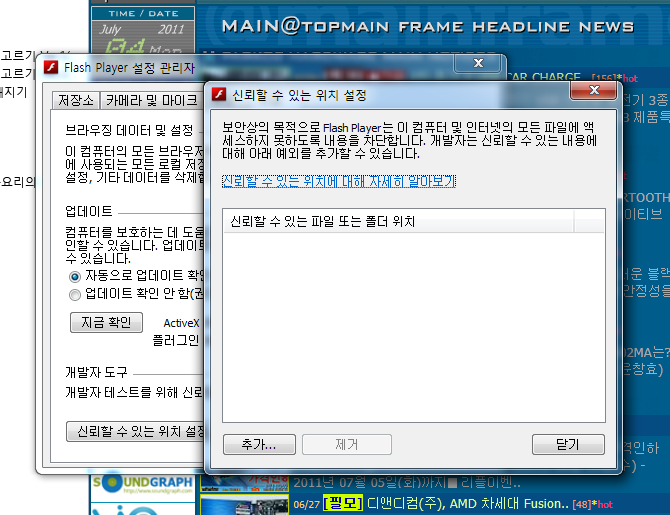Select the 업데이트 확인 안 함 radio button

pos(75,295)
